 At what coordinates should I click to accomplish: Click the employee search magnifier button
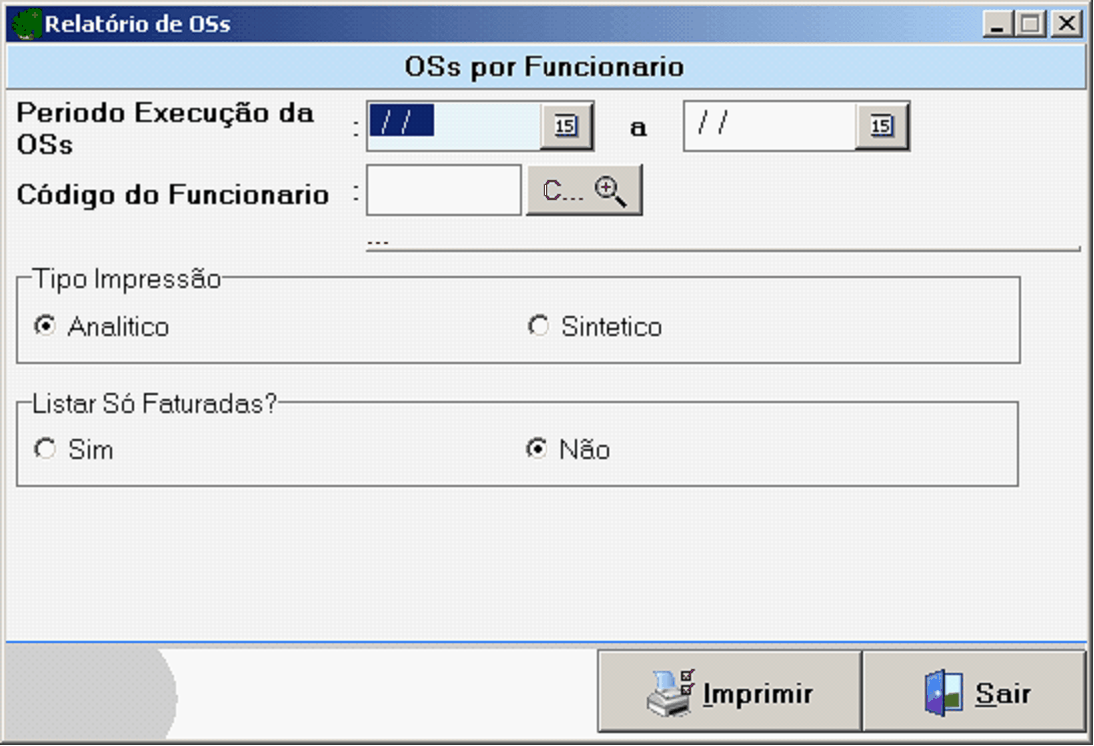pos(584,191)
